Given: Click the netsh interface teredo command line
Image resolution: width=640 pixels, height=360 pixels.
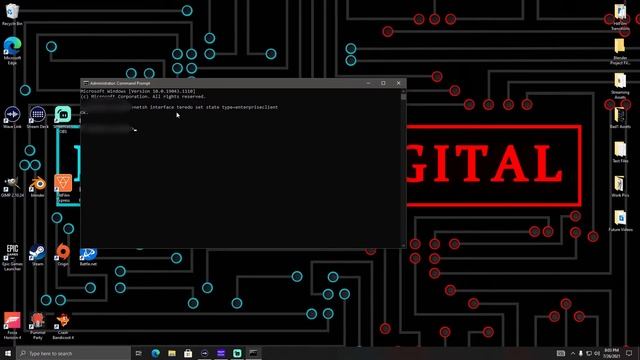Looking at the screenshot, I should pos(205,107).
